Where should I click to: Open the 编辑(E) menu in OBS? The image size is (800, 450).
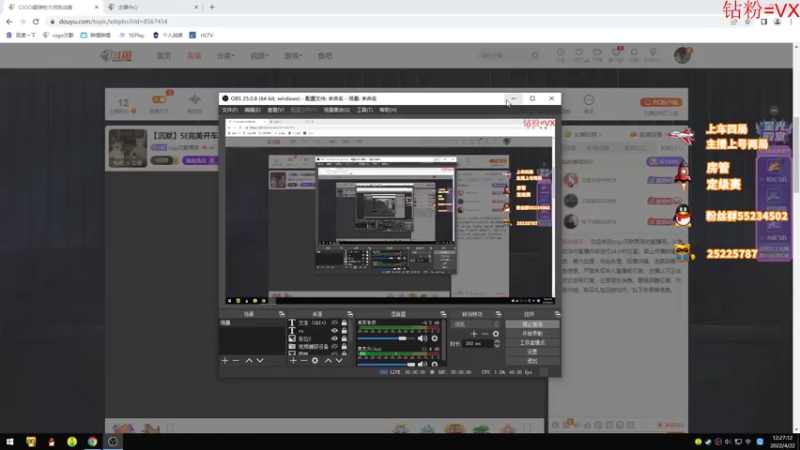coord(252,110)
